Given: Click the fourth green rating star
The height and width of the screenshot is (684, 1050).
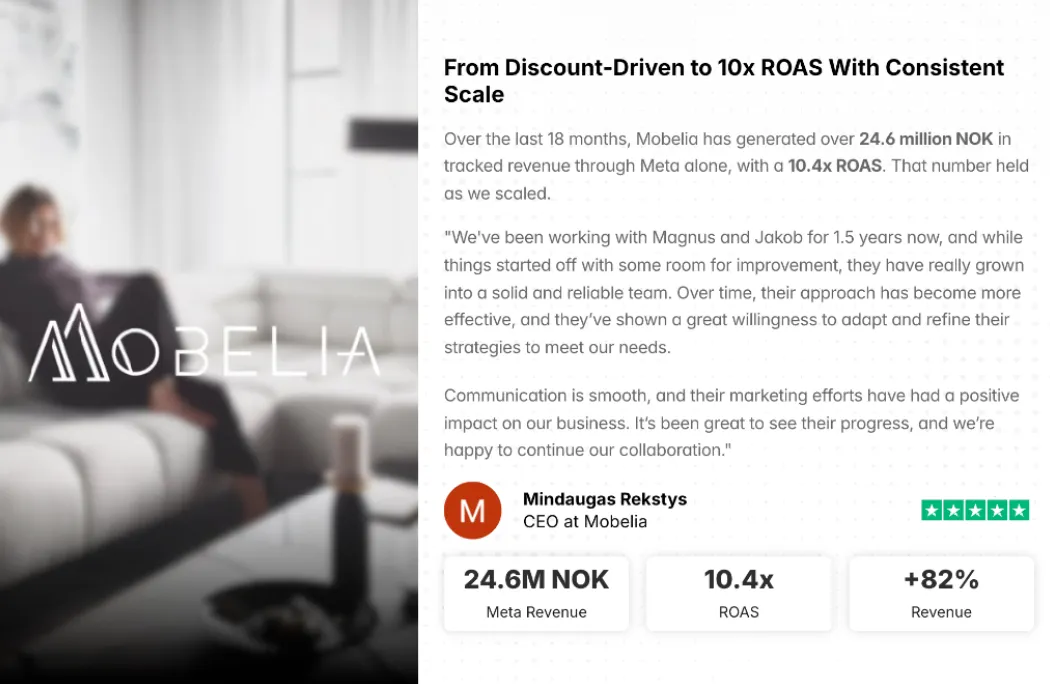Looking at the screenshot, I should point(997,510).
